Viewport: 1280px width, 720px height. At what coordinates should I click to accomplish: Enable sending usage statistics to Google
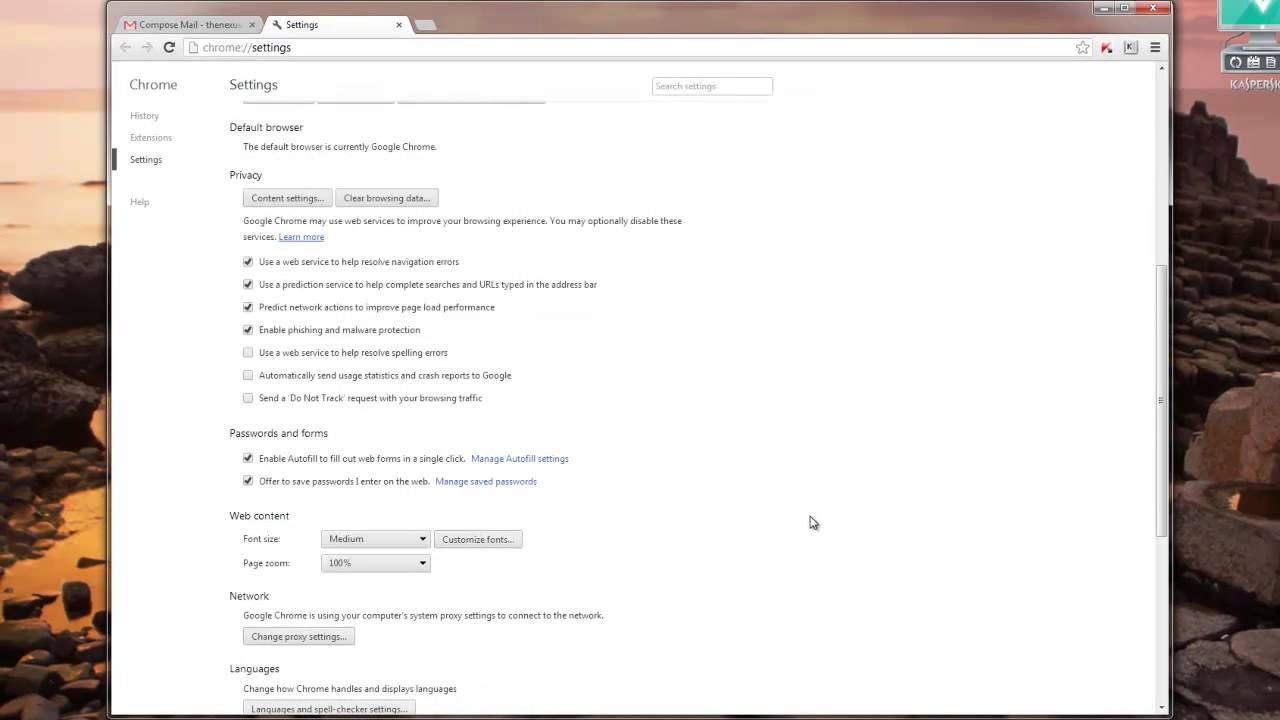(248, 375)
